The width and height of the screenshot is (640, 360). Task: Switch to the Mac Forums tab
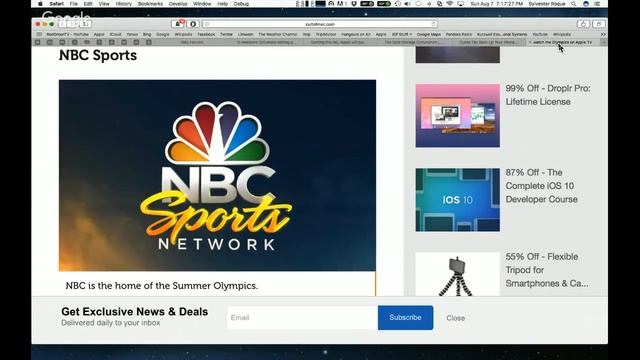pos(192,42)
